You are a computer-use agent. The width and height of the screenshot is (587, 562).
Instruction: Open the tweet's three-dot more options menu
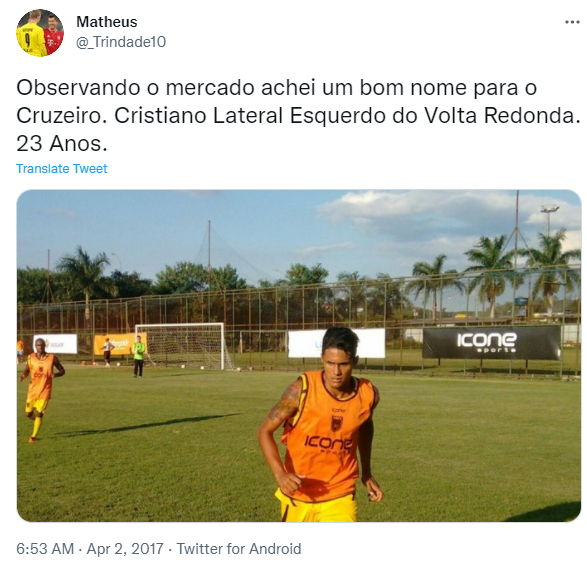coord(572,22)
